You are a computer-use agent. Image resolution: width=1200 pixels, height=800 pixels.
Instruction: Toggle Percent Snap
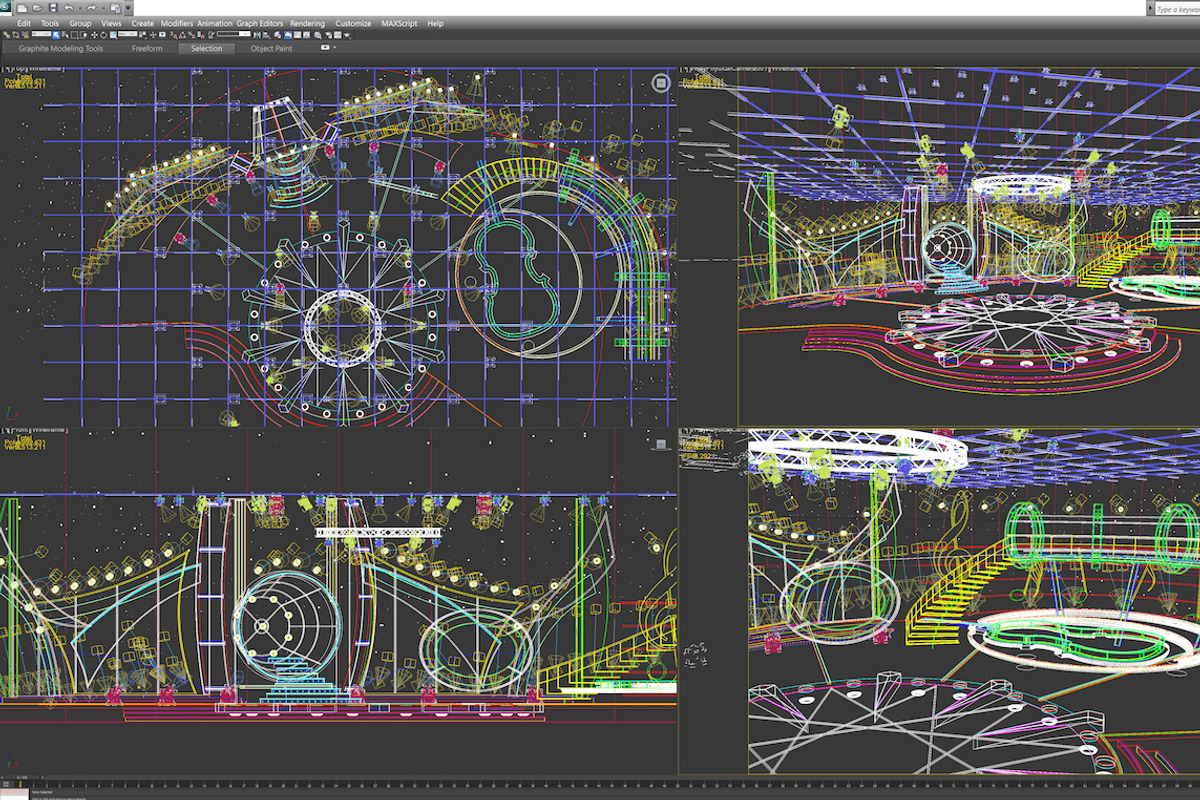(190, 34)
